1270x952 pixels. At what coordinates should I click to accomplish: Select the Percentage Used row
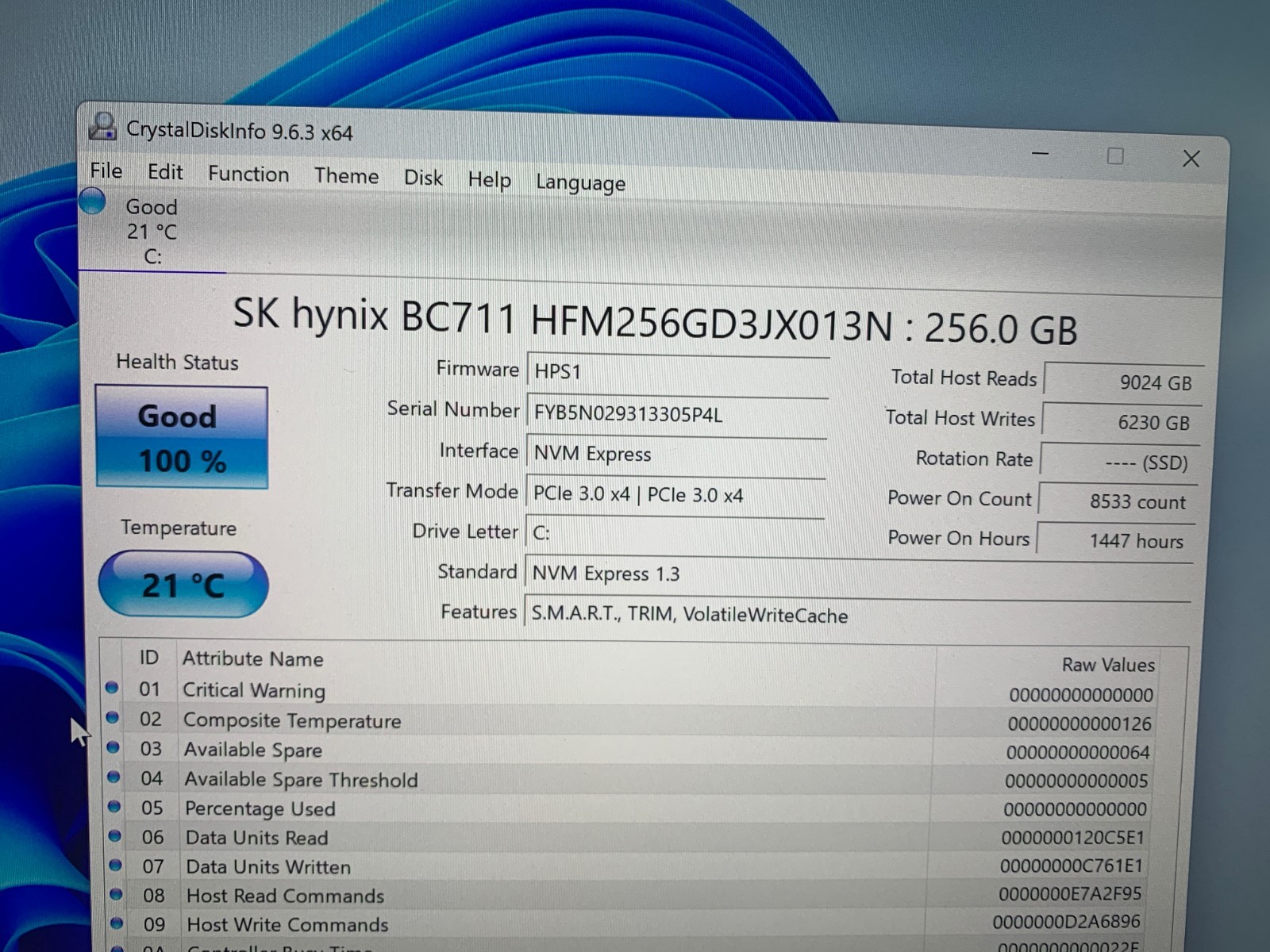tap(628, 808)
